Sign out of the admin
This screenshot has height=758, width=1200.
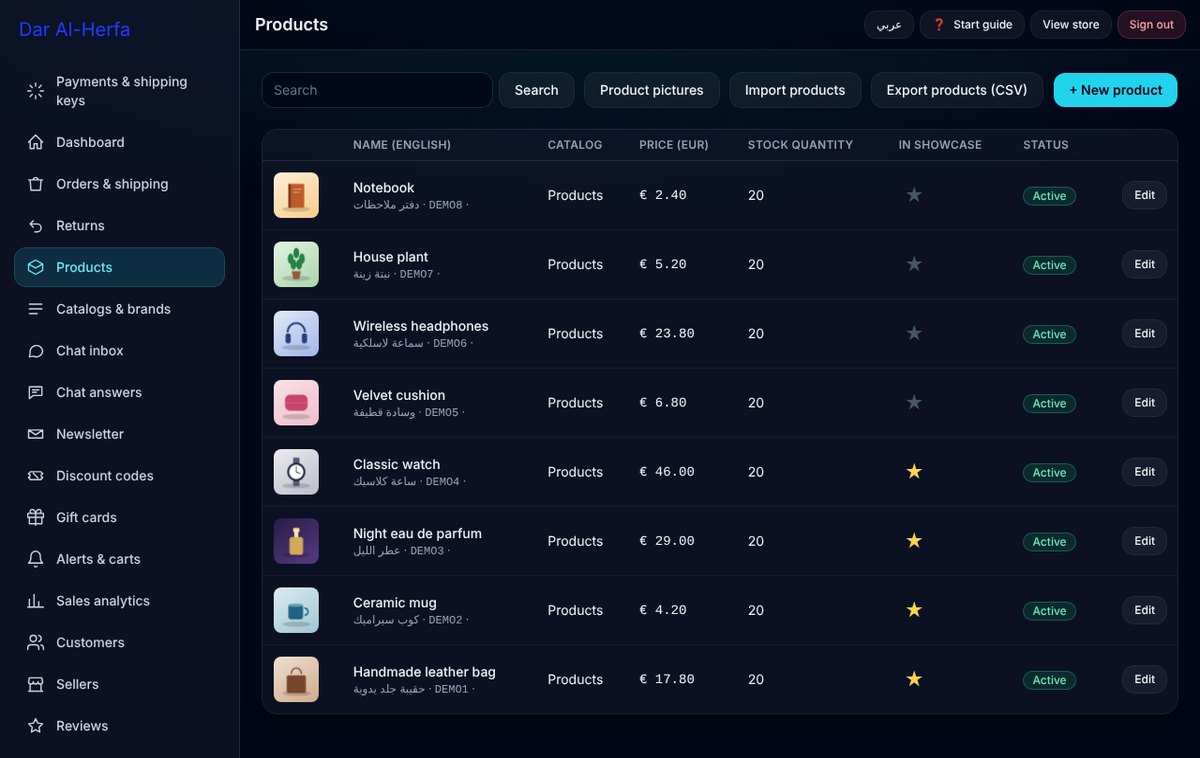pyautogui.click(x=1151, y=25)
